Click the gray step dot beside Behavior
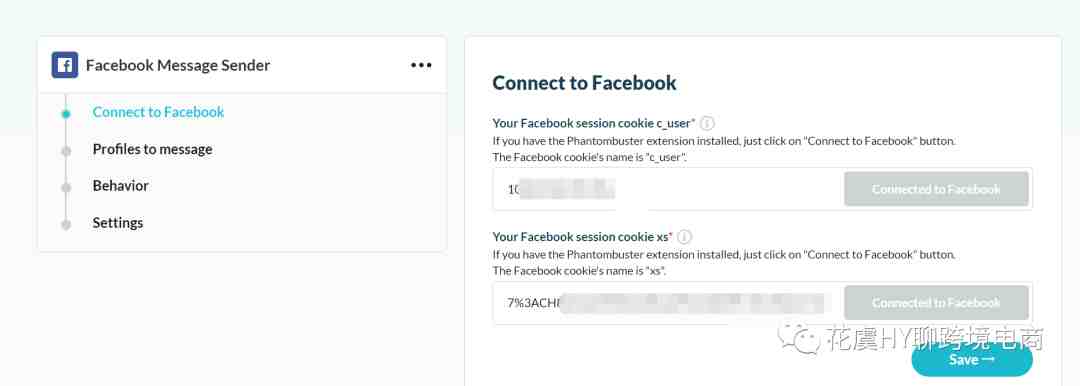1080x386 pixels. click(x=65, y=187)
